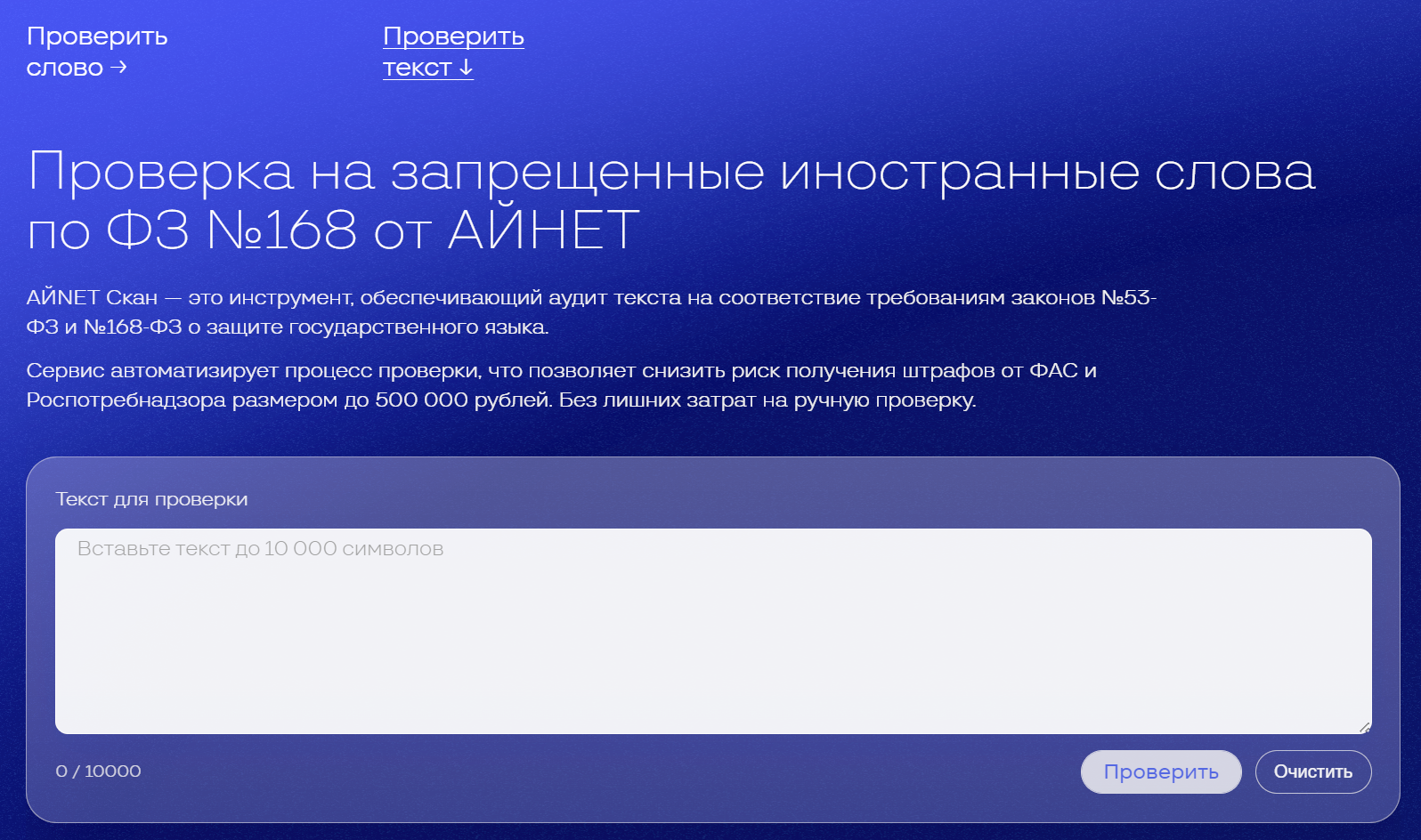This screenshot has width=1421, height=840.
Task: Follow the underlined "Проверить текст" link
Action: click(453, 52)
